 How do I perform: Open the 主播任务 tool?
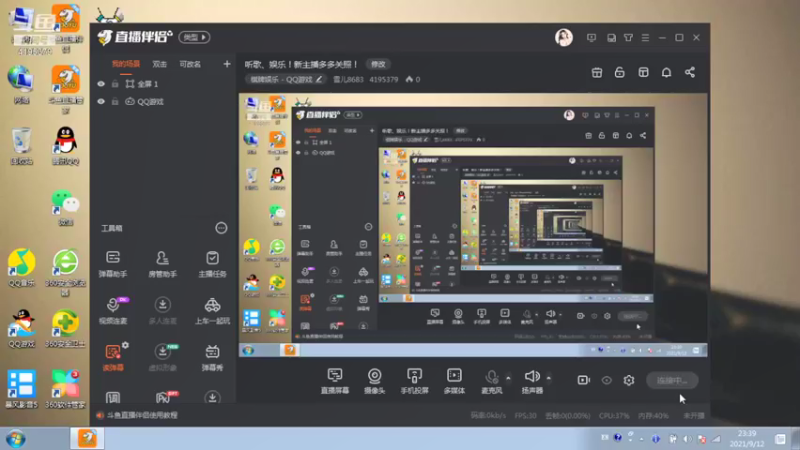coord(212,264)
